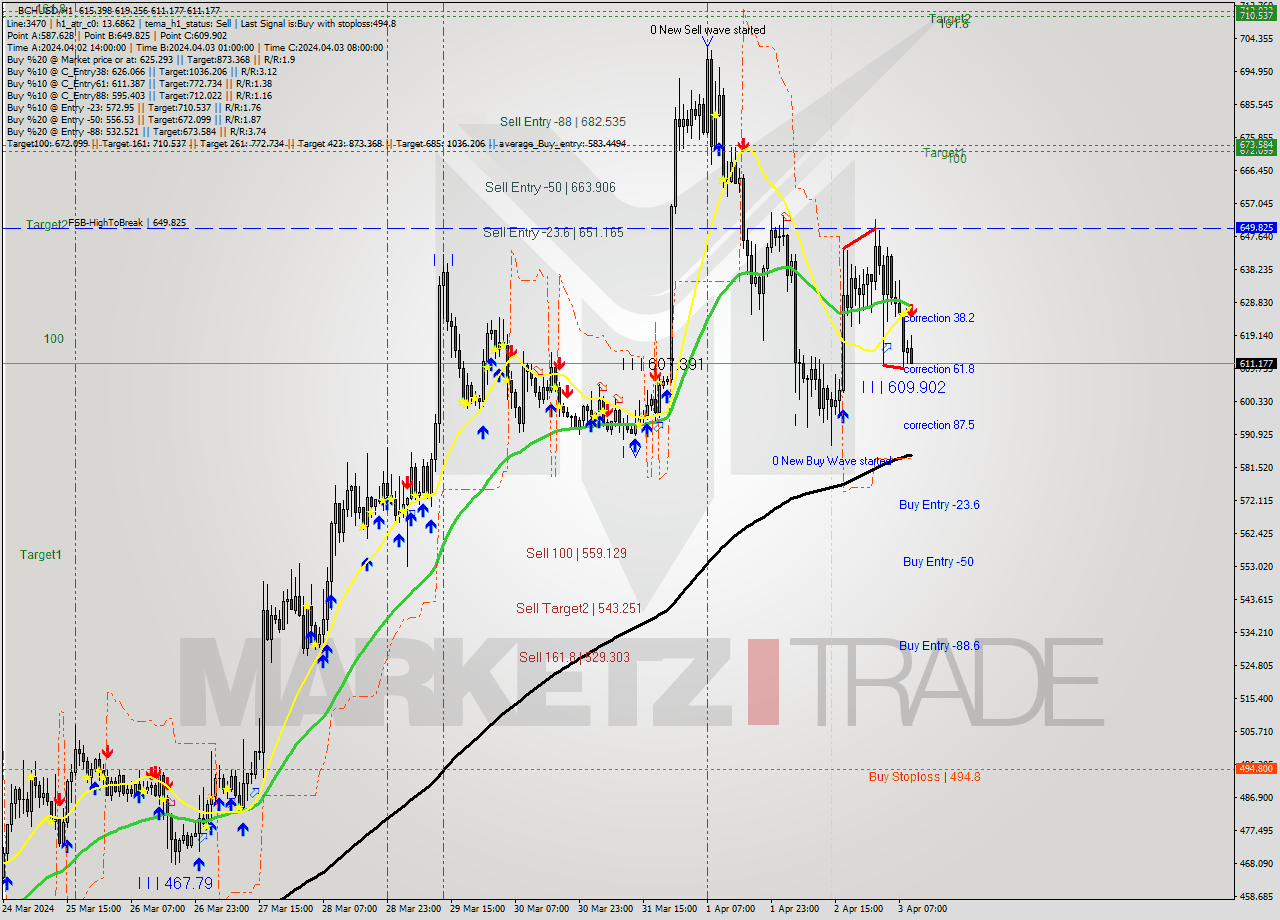Image resolution: width=1280 pixels, height=920 pixels.
Task: Click the 'Buy %20 @ Entry -50: 556.53' line
Action: [133, 120]
